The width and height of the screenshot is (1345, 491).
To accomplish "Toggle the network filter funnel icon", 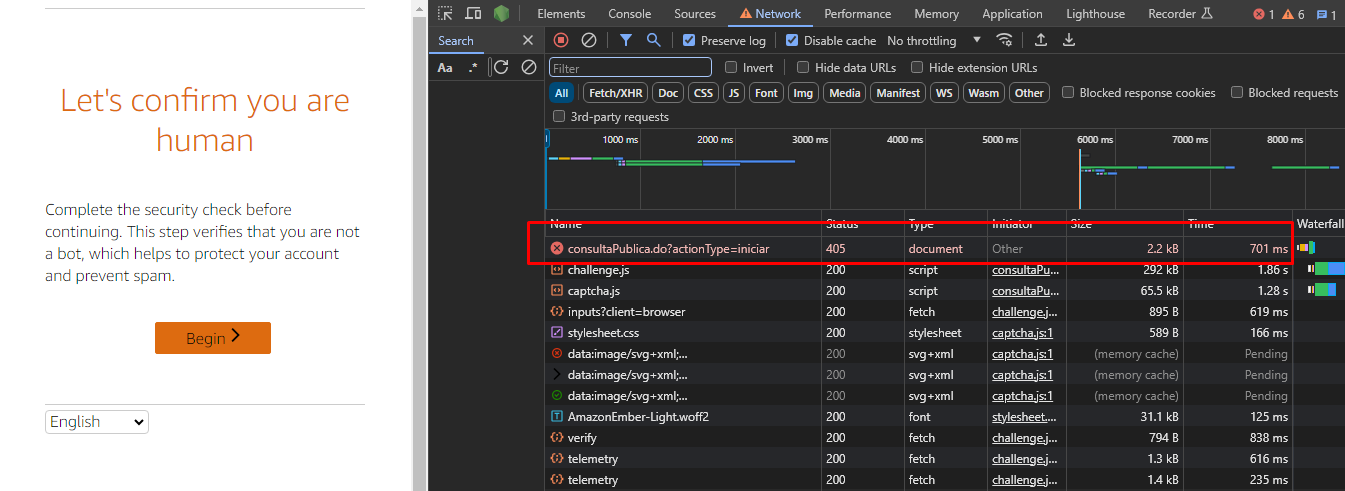I will (625, 40).
